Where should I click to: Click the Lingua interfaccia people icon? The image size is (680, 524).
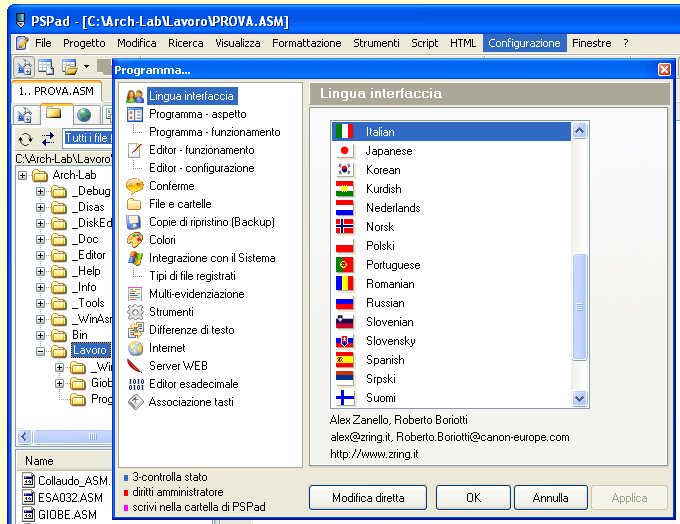tap(135, 96)
